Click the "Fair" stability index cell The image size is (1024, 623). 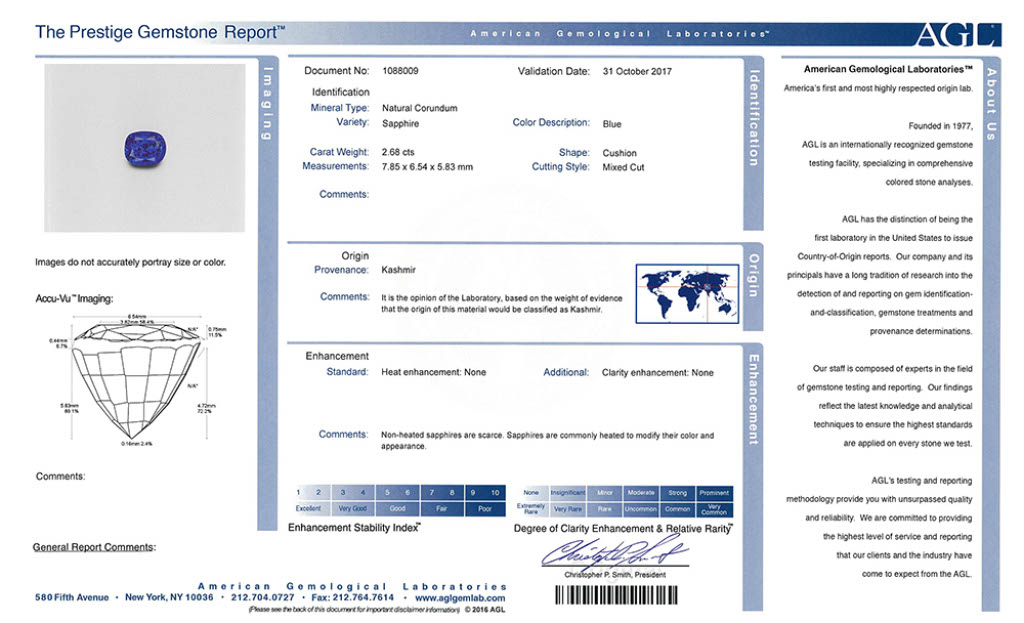442,509
